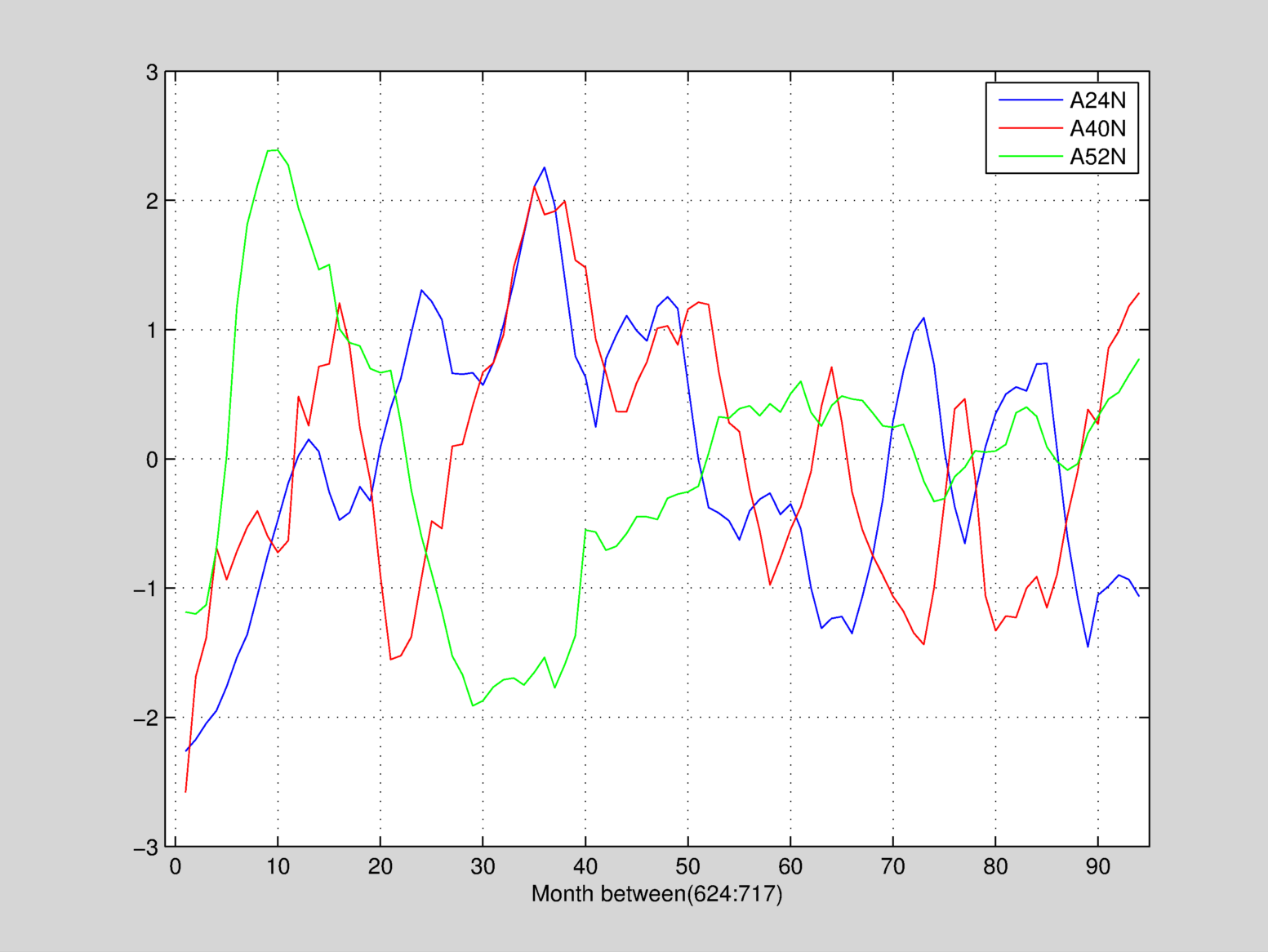
Task: Click the y-axis tick label 3
Action: point(152,73)
